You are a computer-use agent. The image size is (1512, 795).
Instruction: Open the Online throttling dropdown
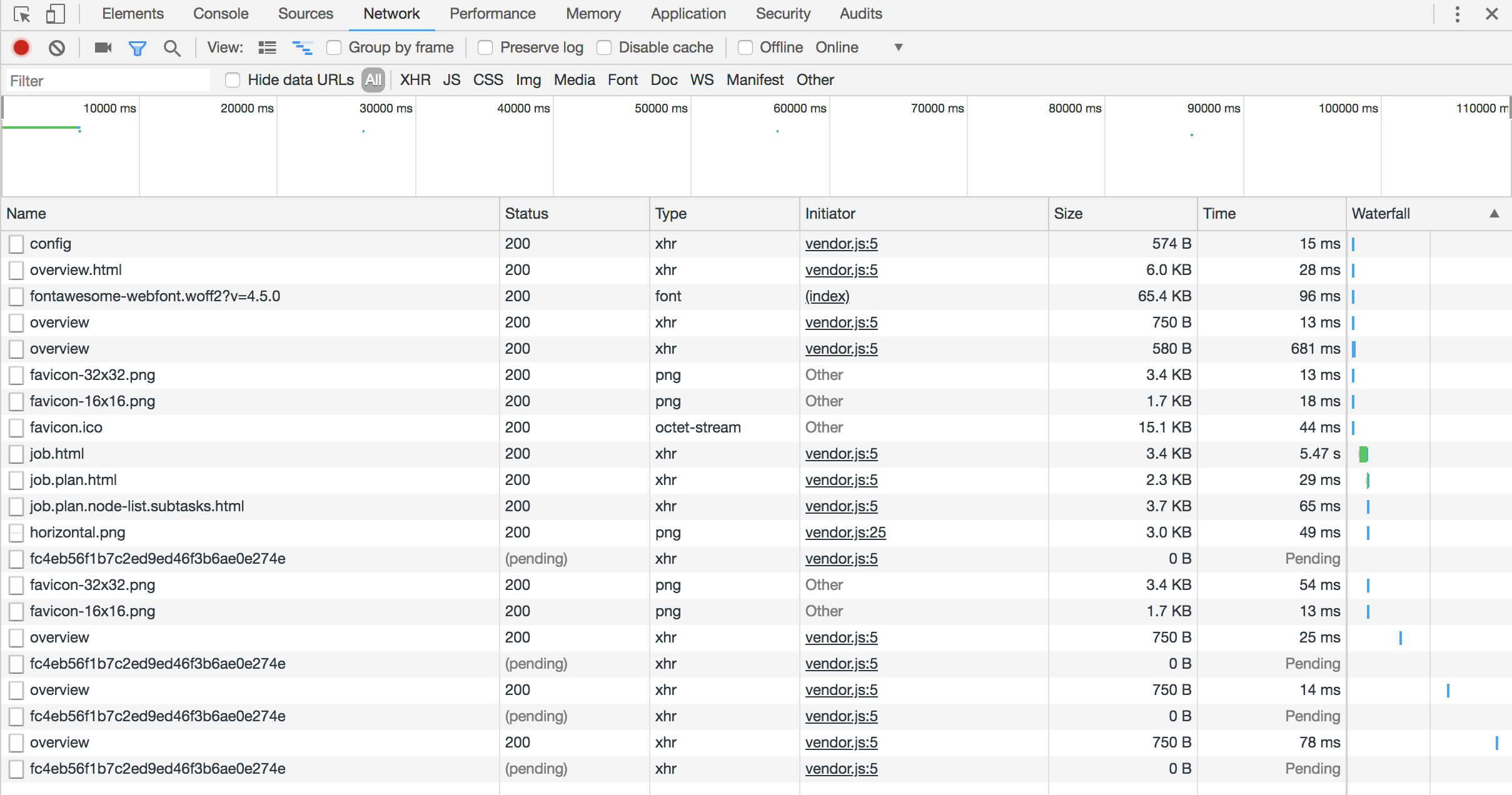pos(859,47)
